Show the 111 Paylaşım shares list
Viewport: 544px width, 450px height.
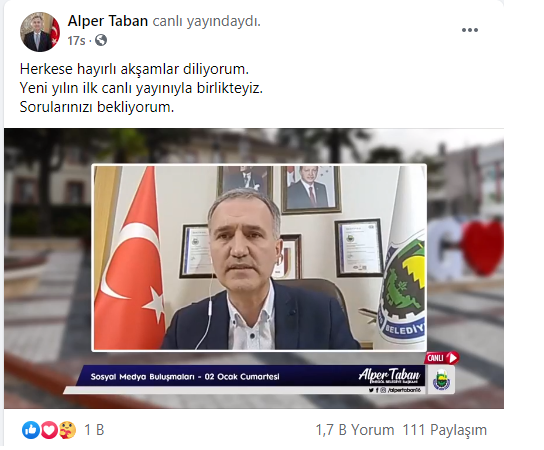pyautogui.click(x=445, y=430)
